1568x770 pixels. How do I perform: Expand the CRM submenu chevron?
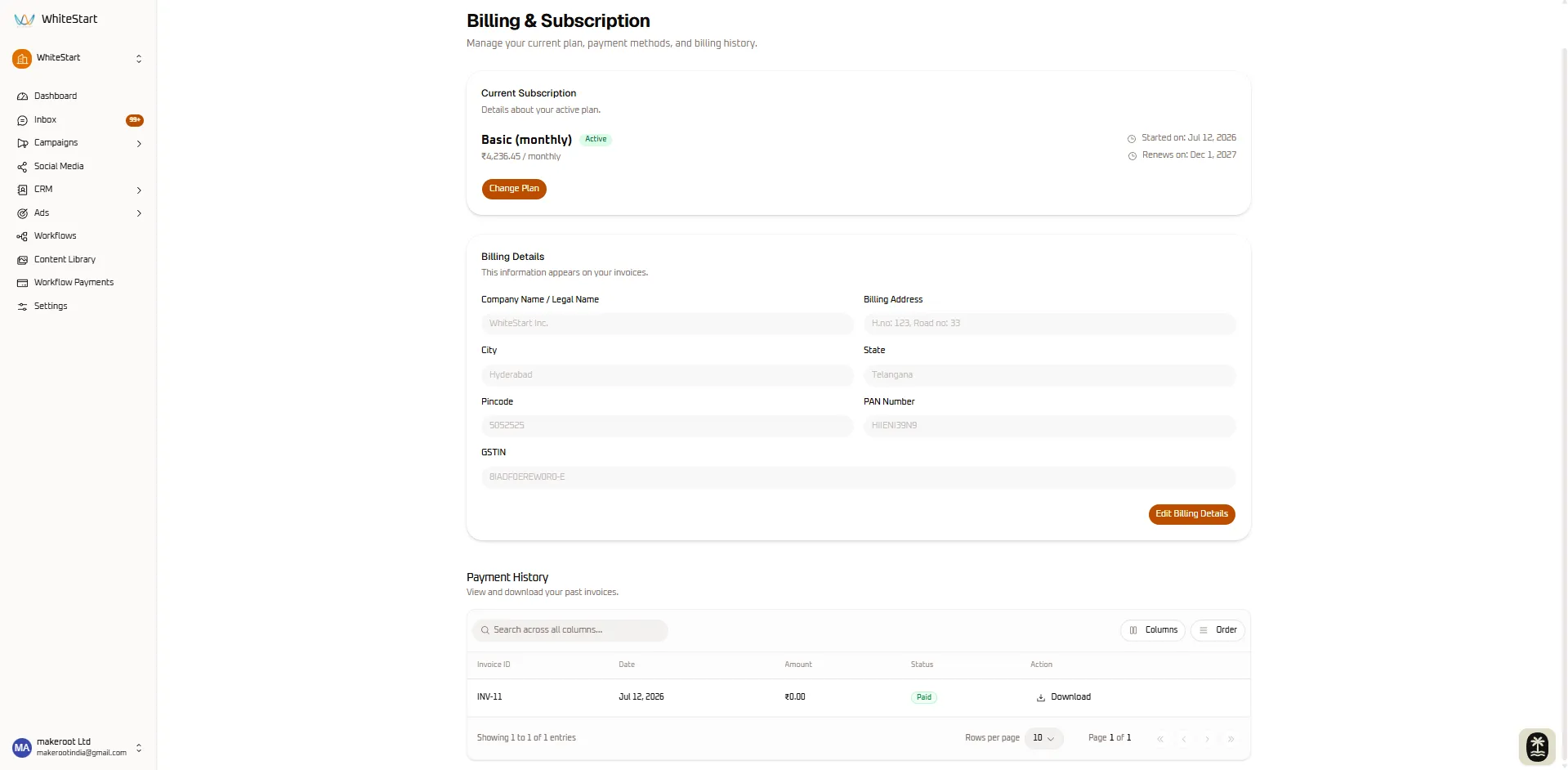[x=139, y=190]
